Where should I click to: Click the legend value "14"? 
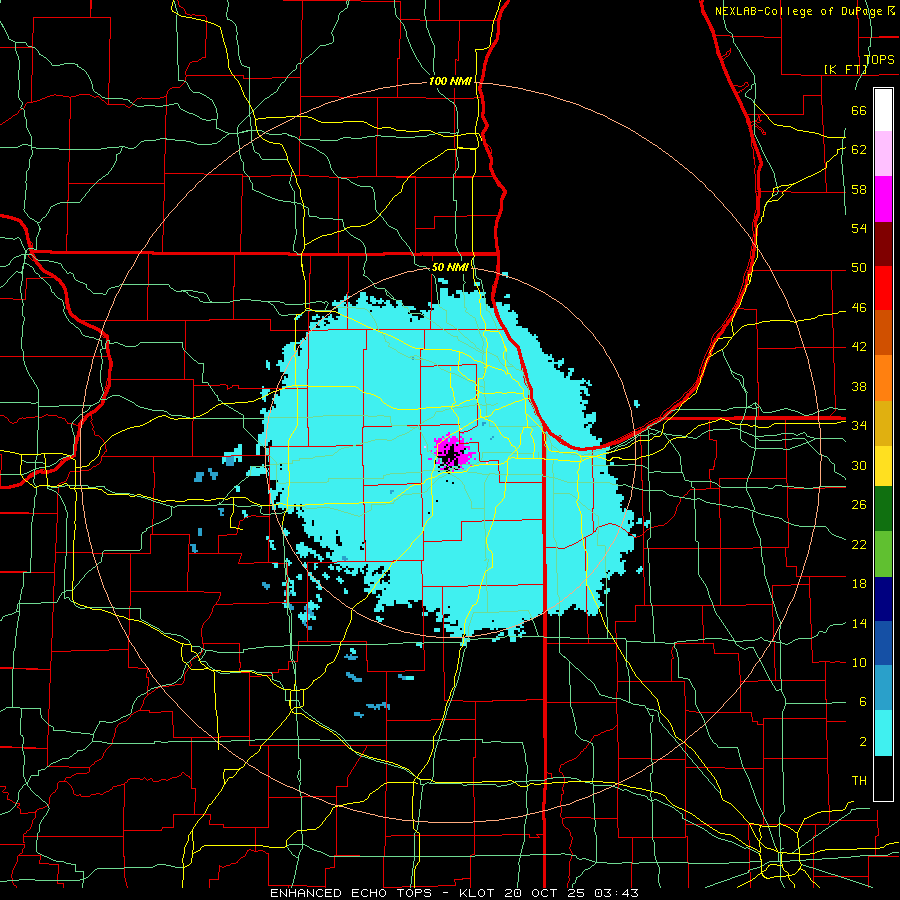[859, 623]
